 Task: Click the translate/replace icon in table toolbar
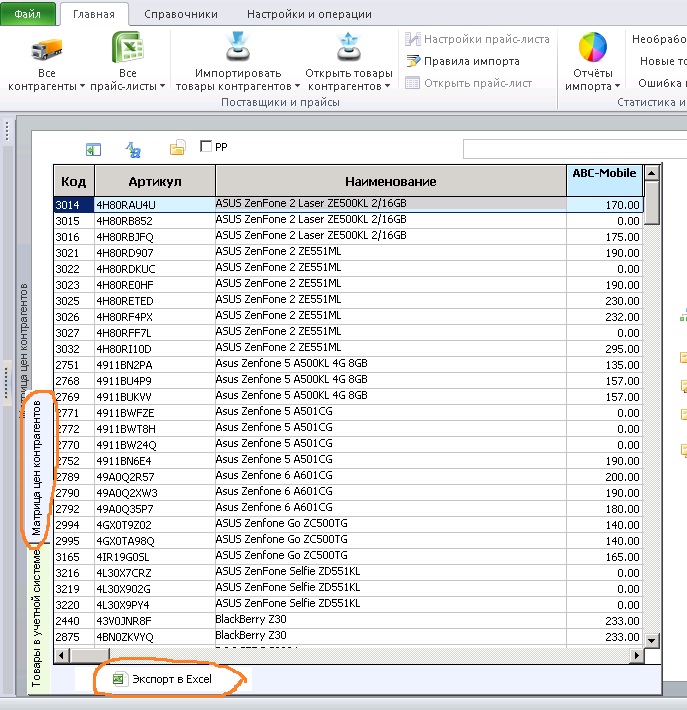pos(133,149)
